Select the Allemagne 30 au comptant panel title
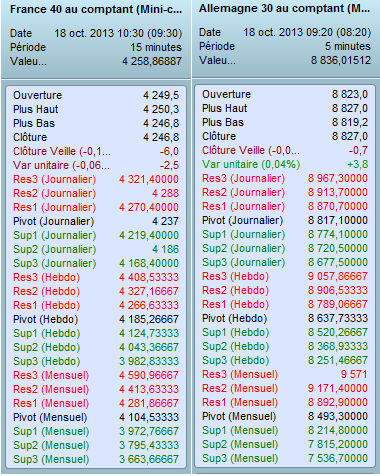The height and width of the screenshot is (476, 380). 284,8
